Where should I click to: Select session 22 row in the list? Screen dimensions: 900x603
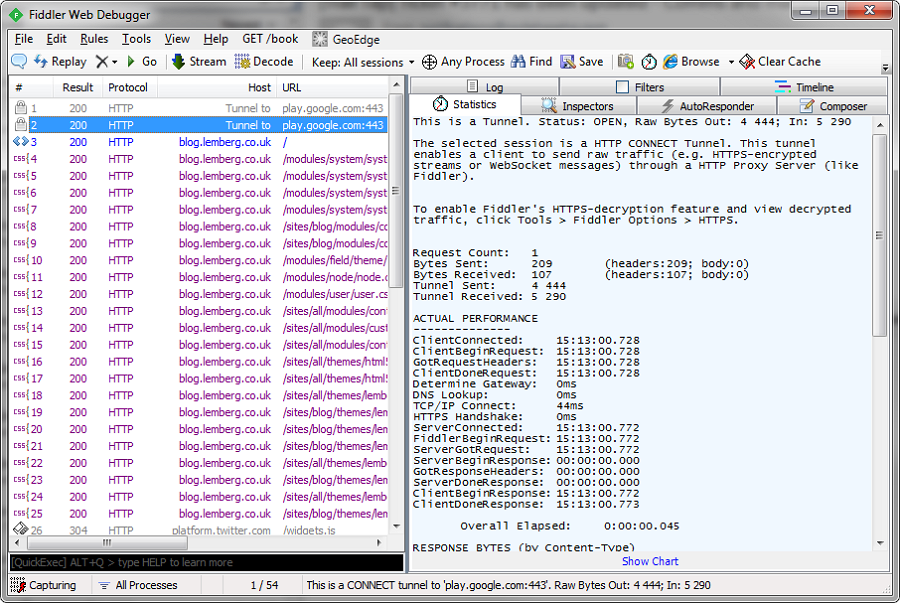[199, 463]
